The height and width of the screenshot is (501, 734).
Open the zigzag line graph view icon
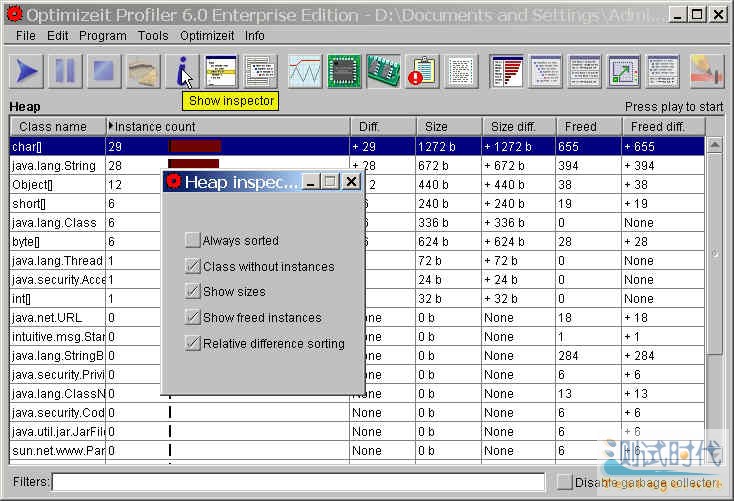click(x=305, y=72)
